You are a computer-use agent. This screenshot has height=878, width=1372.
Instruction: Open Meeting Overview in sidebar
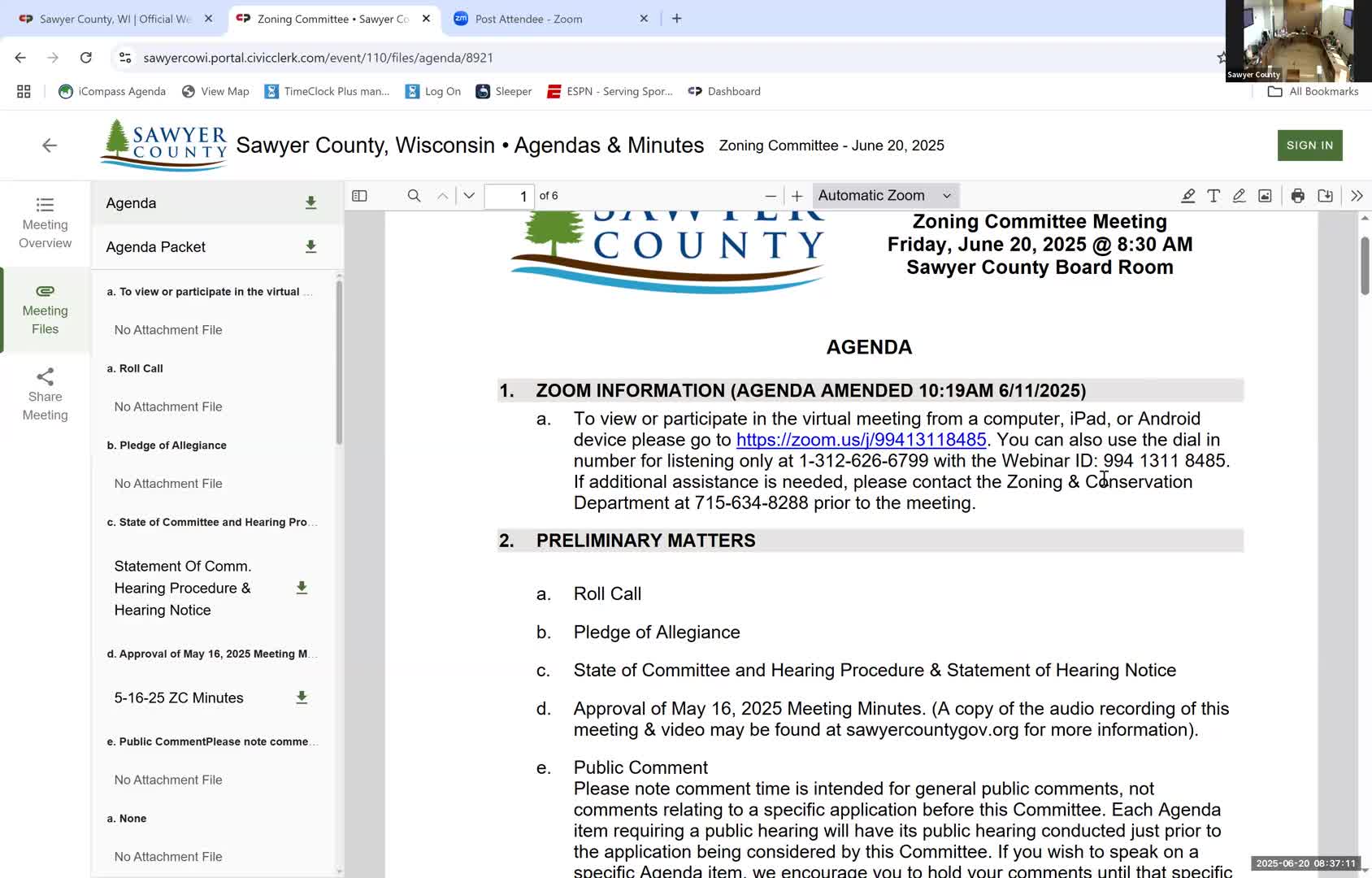(45, 224)
